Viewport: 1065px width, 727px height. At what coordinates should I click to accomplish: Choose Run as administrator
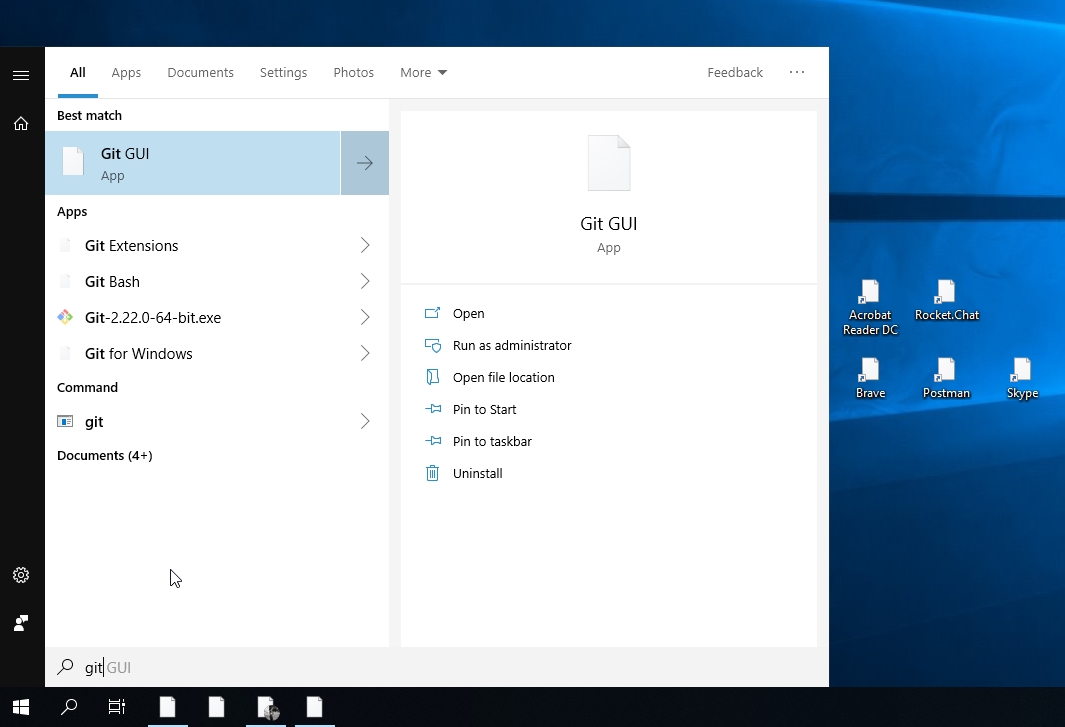[x=512, y=345]
